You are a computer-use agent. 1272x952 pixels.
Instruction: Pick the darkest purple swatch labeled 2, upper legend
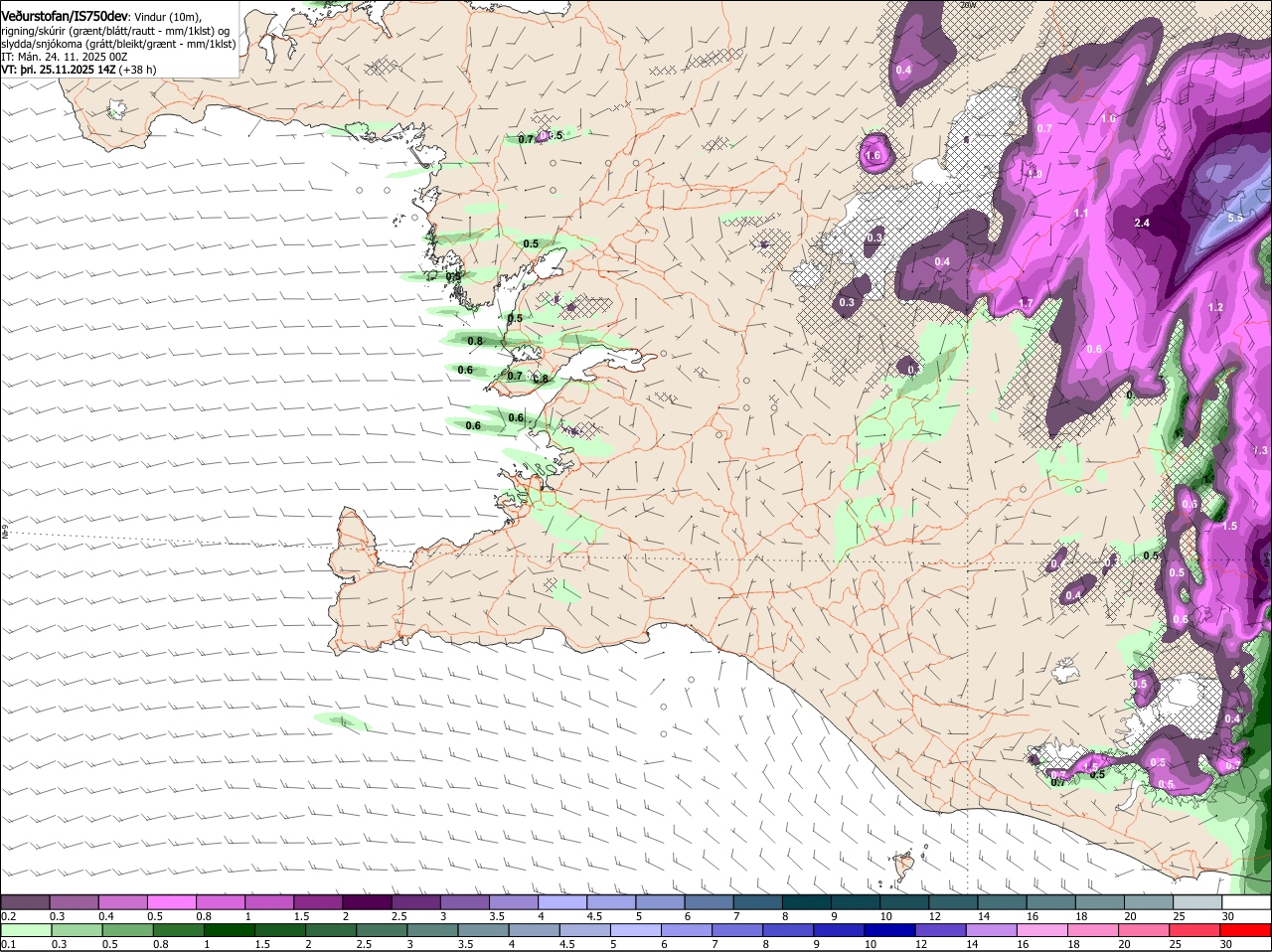click(x=366, y=901)
